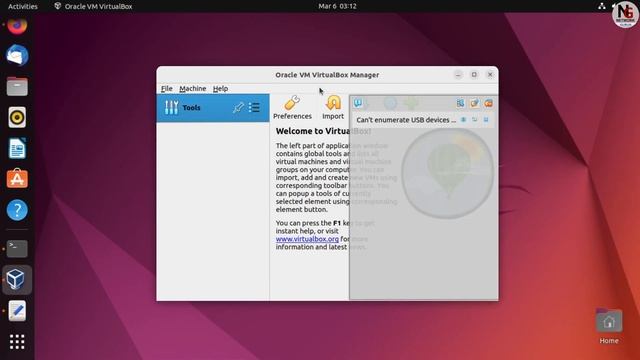Click Activities in the top bar

23,6
